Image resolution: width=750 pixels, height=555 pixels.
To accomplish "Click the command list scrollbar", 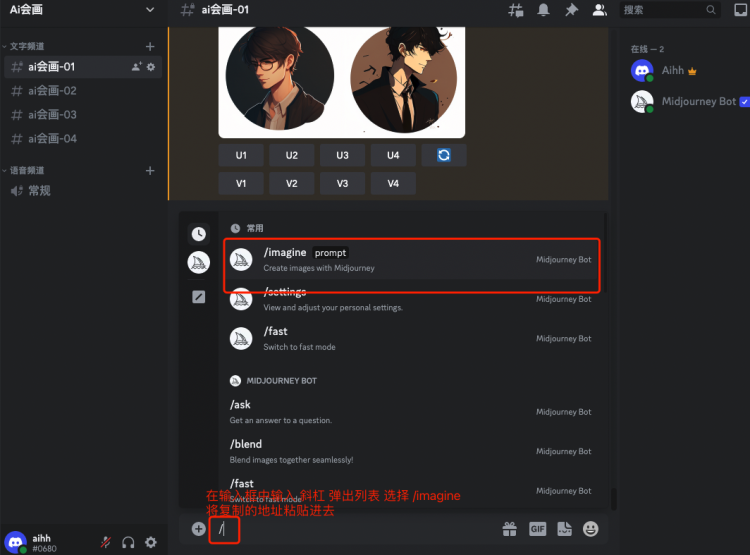I will (605, 253).
